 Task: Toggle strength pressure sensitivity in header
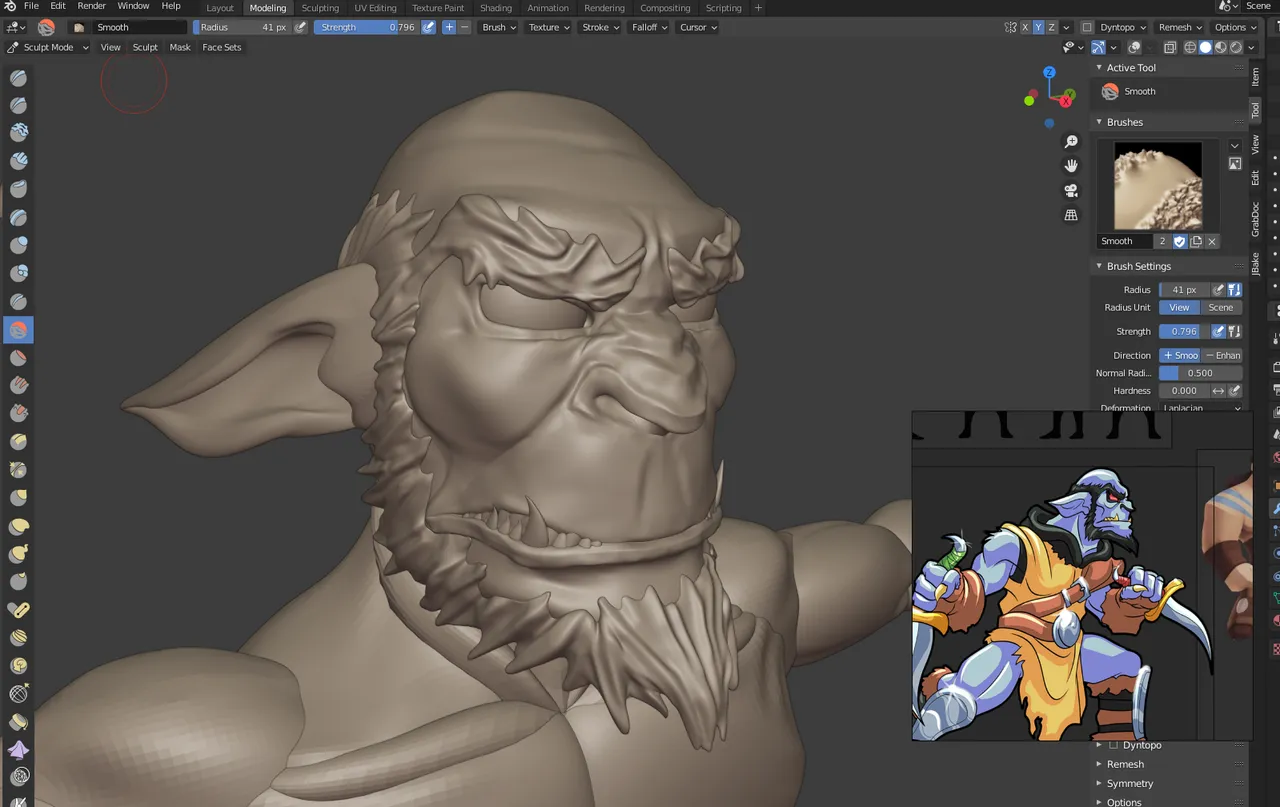(x=429, y=27)
